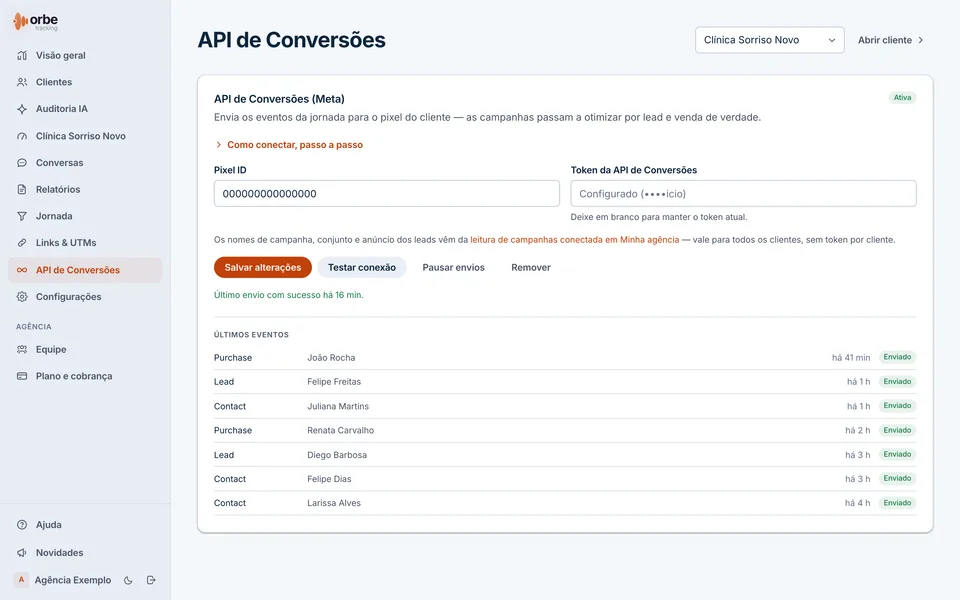The image size is (960, 600).
Task: Click the Token da API de Conversões field
Action: point(743,193)
